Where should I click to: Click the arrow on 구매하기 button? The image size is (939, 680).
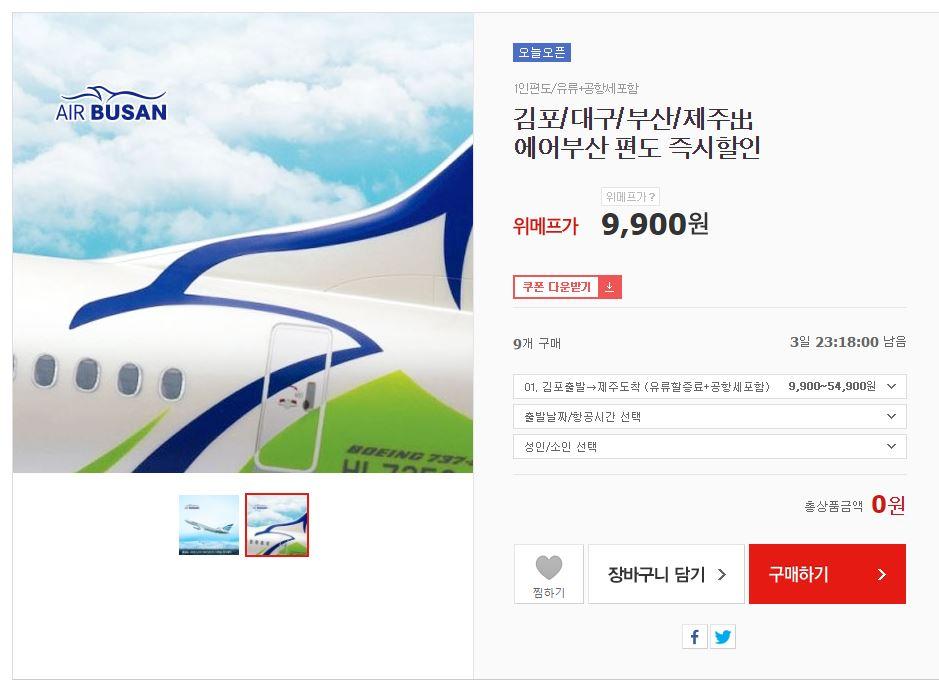[x=881, y=575]
